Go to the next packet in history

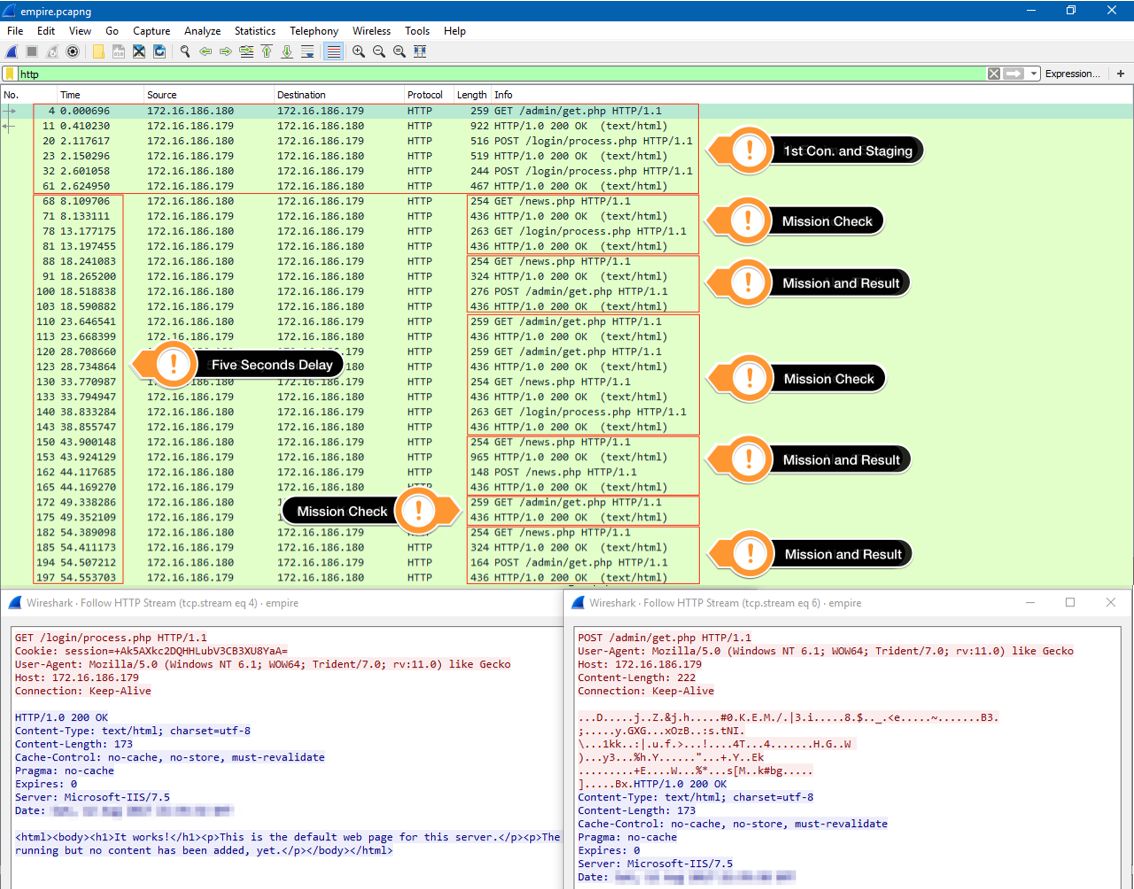click(226, 52)
